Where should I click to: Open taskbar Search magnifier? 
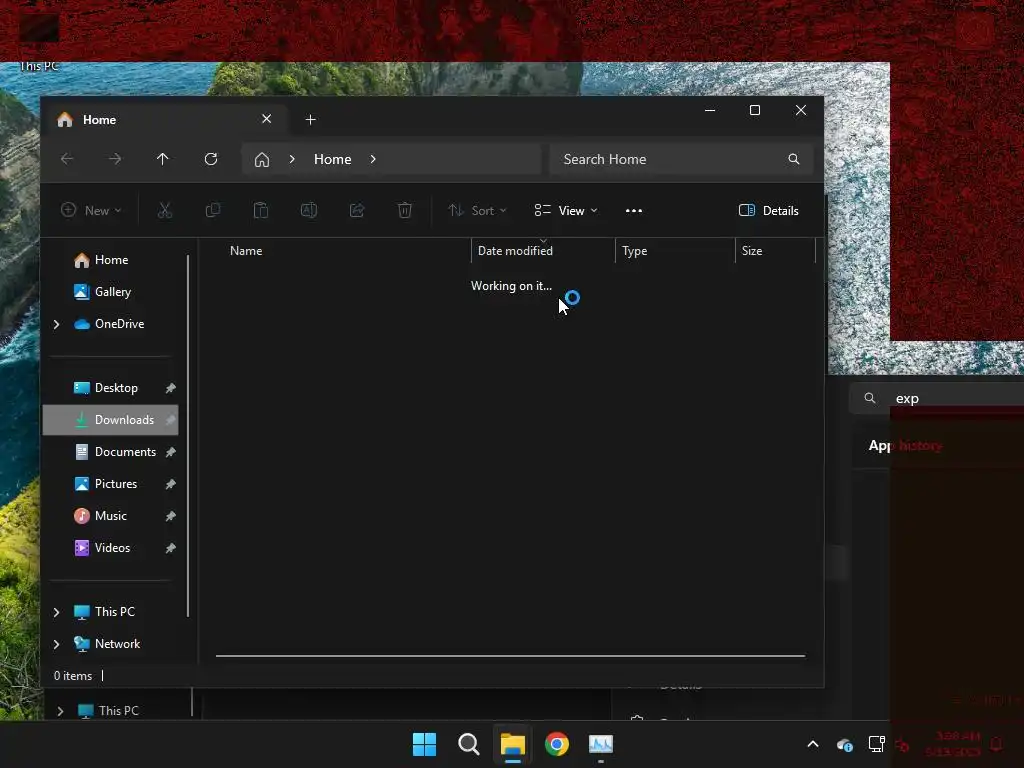pos(468,744)
